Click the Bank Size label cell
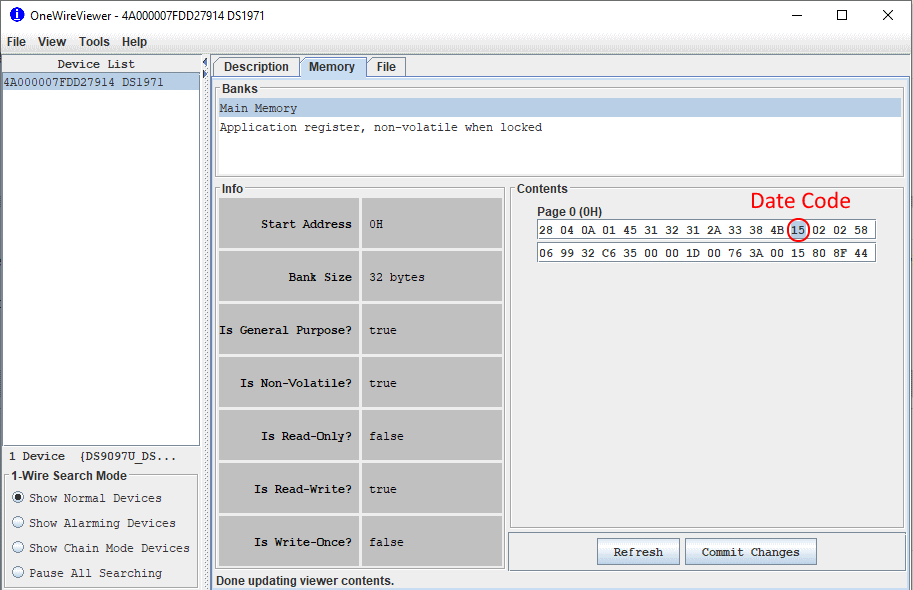Image resolution: width=913 pixels, height=590 pixels. point(289,277)
